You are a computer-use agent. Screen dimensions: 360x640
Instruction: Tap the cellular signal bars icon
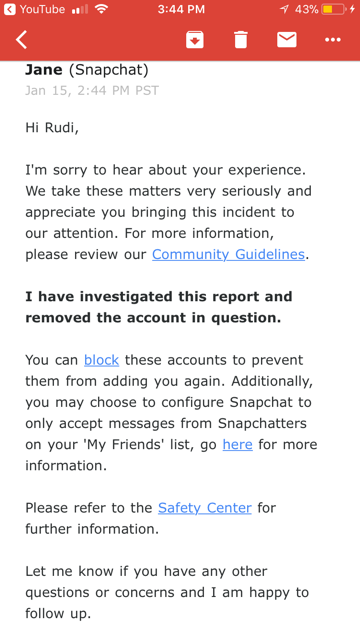pos(80,9)
